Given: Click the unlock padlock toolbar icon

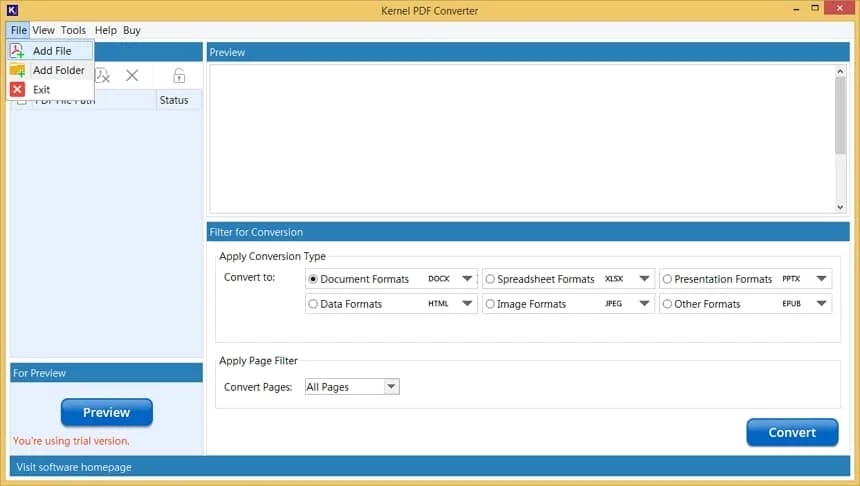Looking at the screenshot, I should tap(179, 76).
